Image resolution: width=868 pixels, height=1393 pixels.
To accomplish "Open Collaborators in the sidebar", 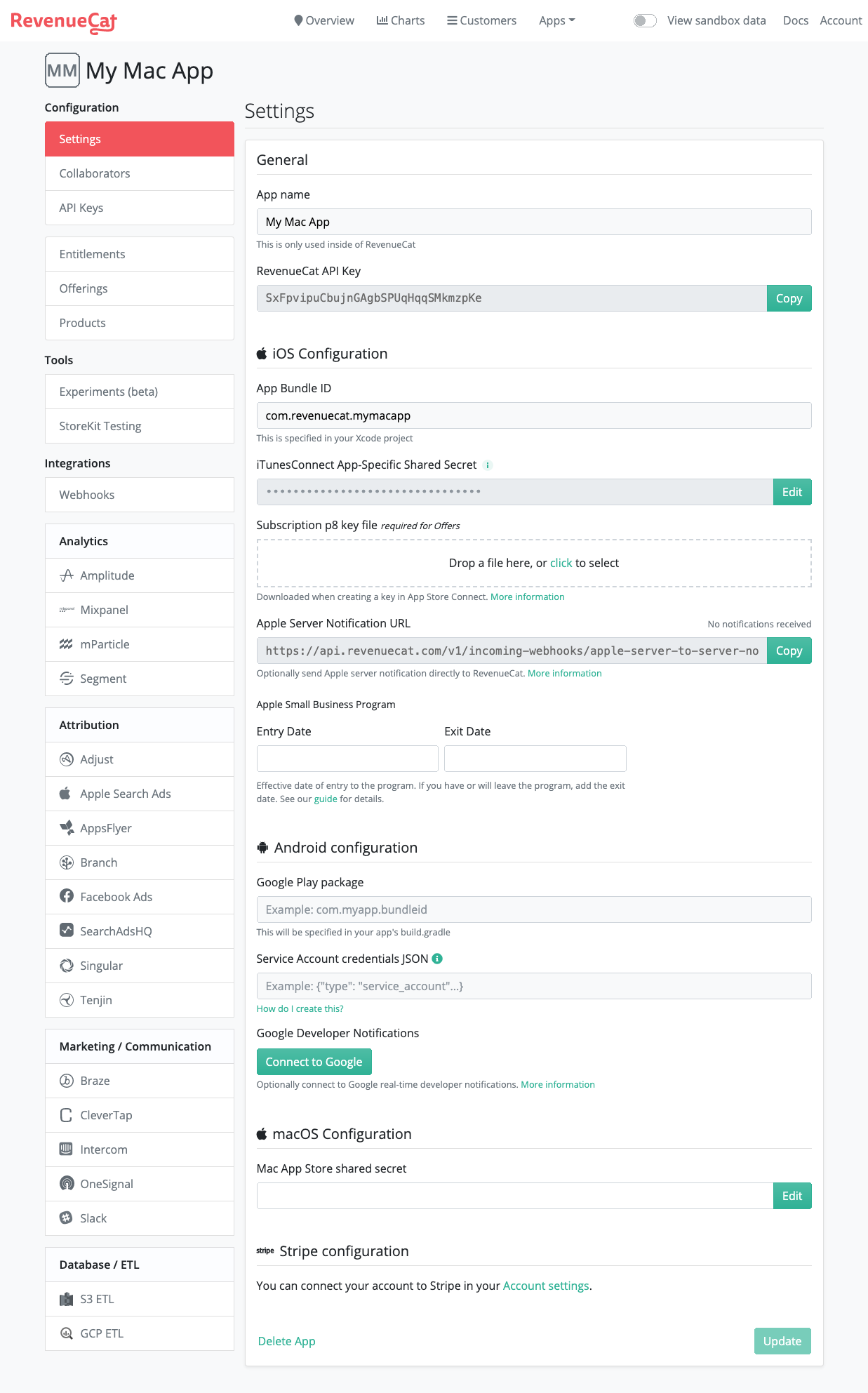I will click(140, 173).
